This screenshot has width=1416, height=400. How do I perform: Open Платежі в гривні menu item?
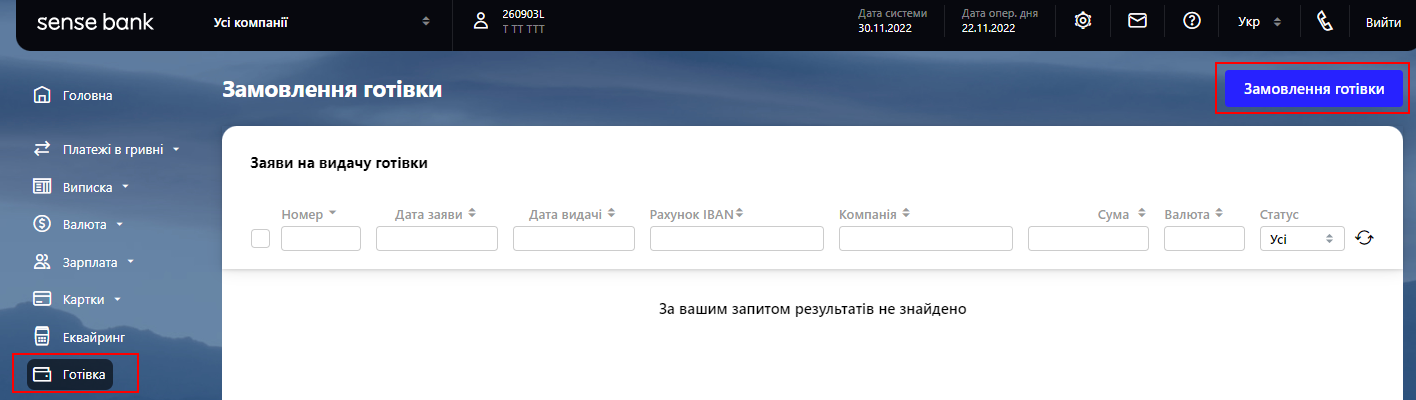[x=114, y=149]
